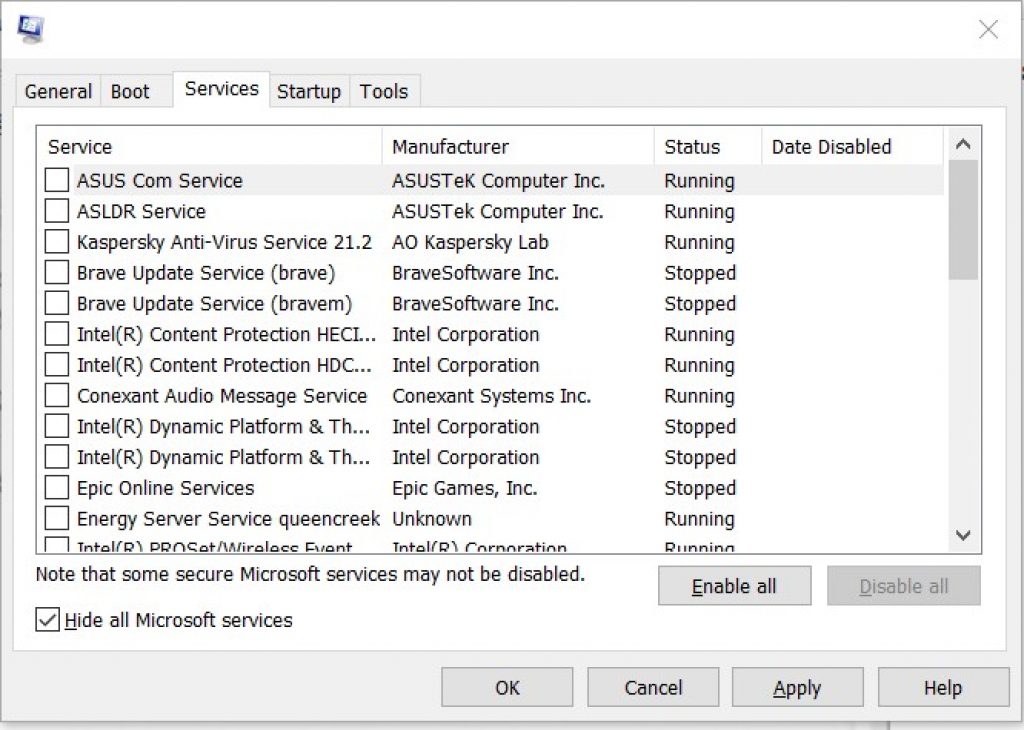Screen dimensions: 1024x730
Task: Check the Energy Server Service queencreek entry
Action: pyautogui.click(x=56, y=518)
